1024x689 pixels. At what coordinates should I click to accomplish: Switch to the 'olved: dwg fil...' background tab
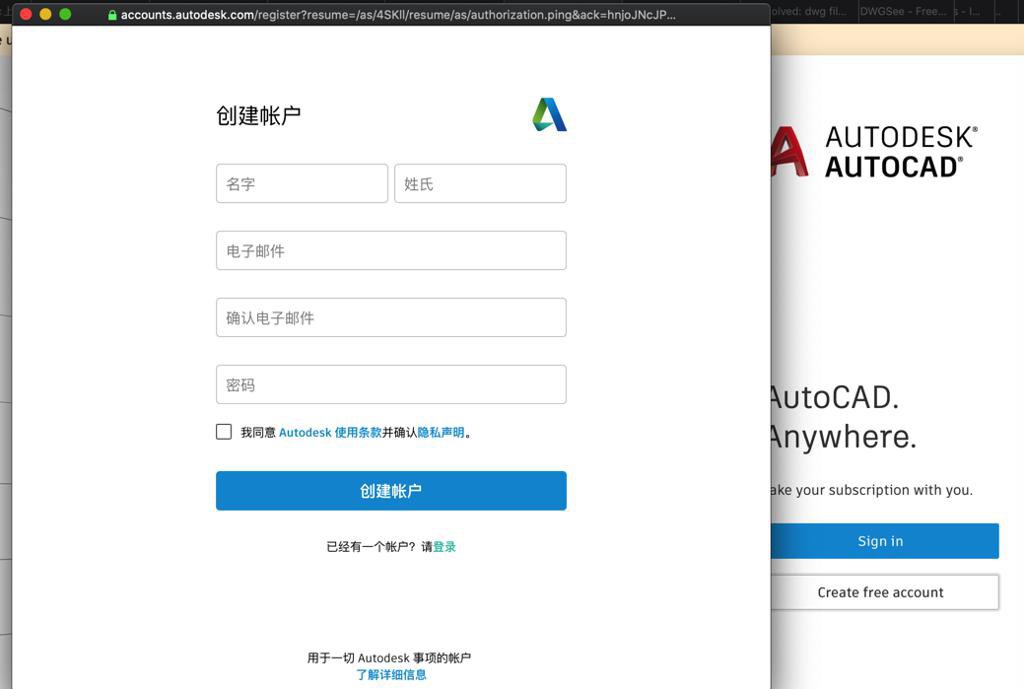(x=810, y=11)
